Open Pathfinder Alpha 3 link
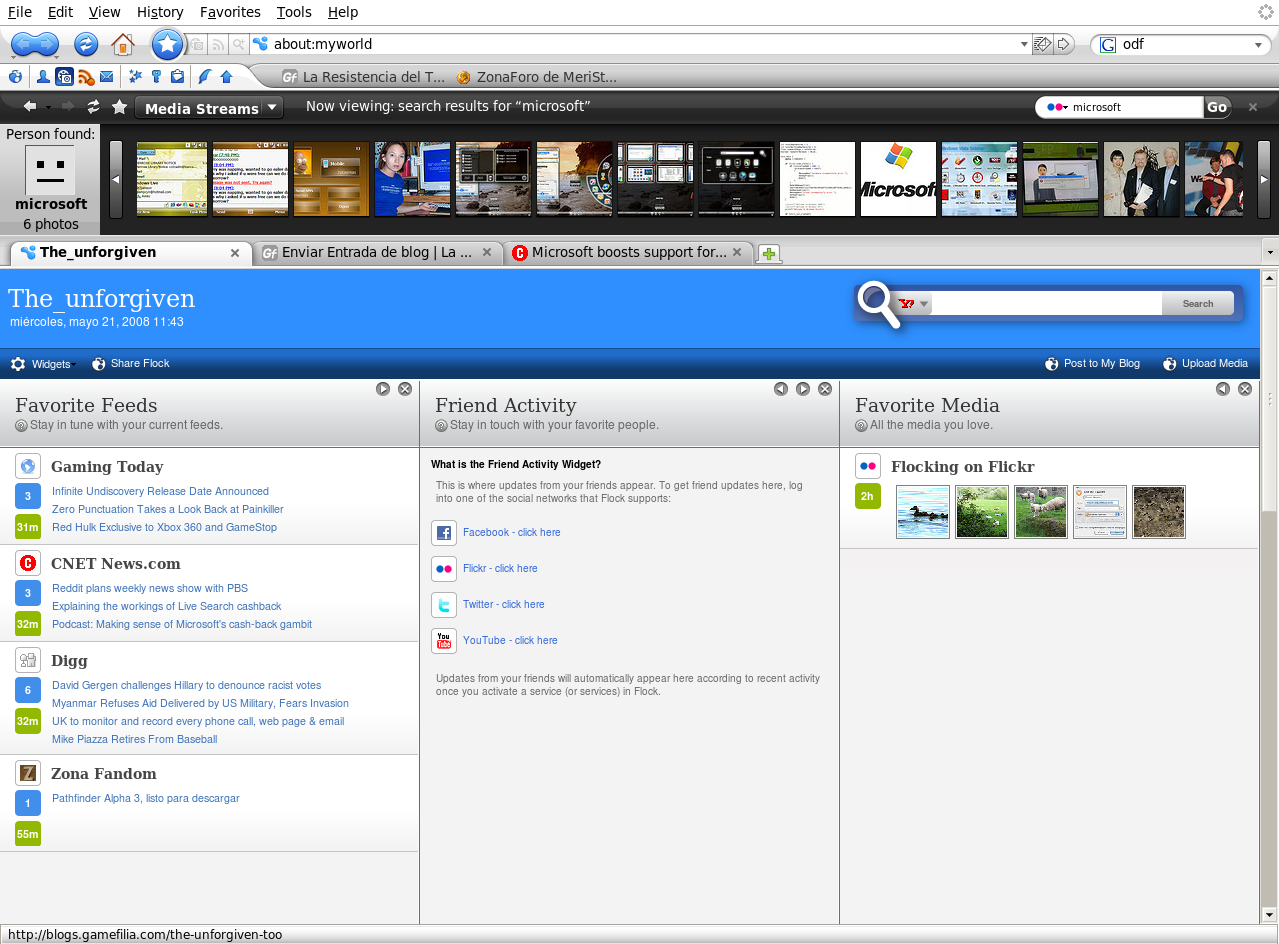 click(x=145, y=799)
